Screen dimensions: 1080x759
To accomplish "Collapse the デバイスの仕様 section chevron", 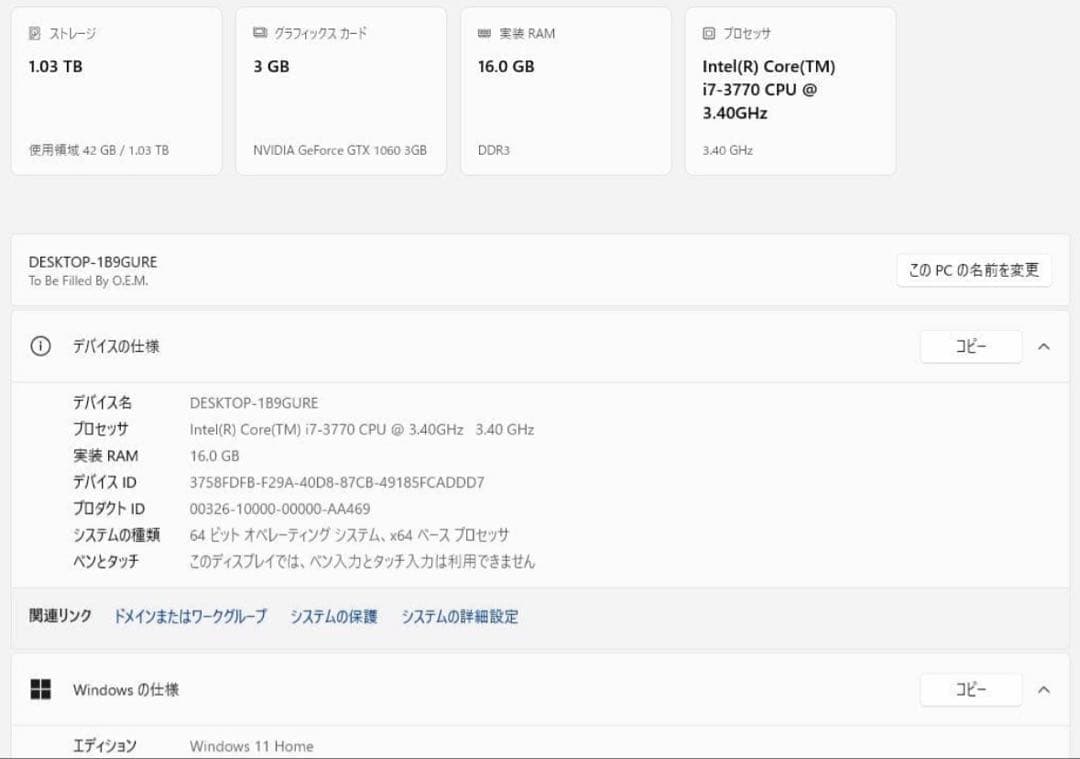I will (x=1044, y=346).
